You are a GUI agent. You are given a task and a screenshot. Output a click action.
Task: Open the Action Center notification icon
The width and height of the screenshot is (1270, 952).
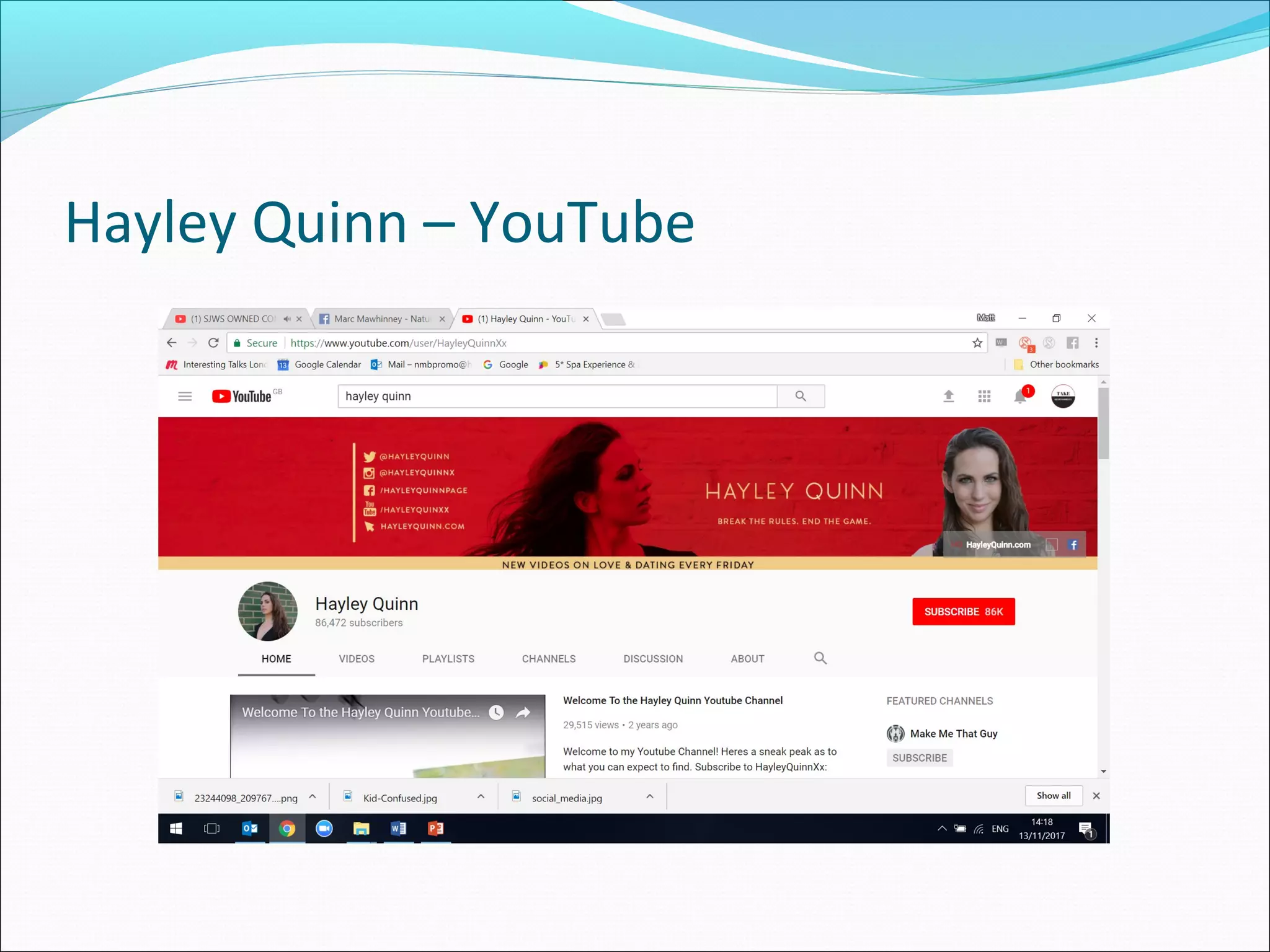(1086, 830)
